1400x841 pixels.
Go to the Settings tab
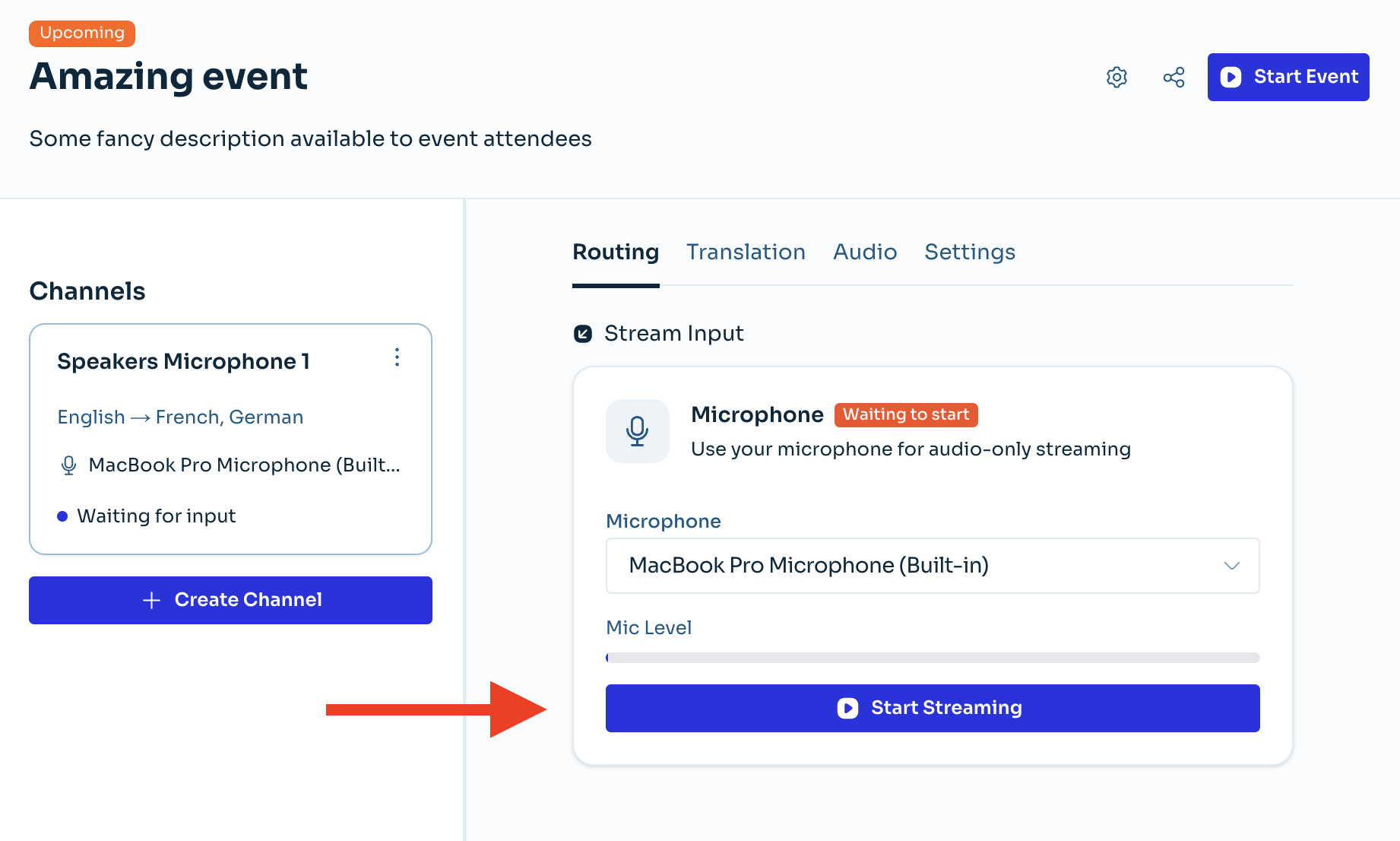(x=969, y=252)
